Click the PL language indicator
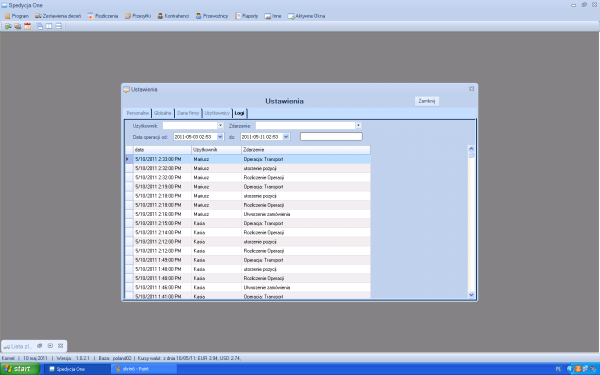Screen dimensions: 600x375 tap(558, 369)
